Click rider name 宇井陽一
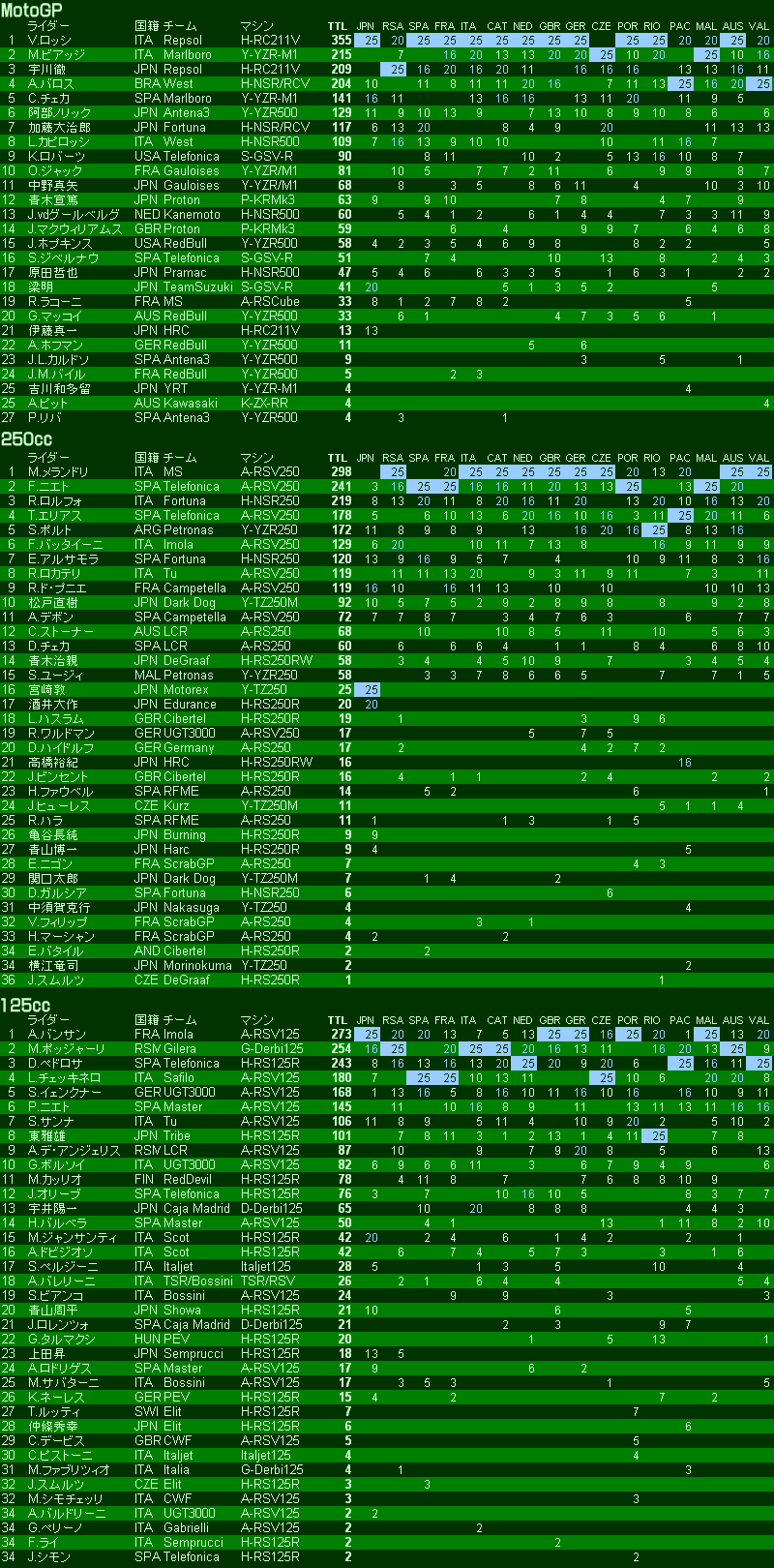Image resolution: width=774 pixels, height=1568 pixels. pos(53,1209)
